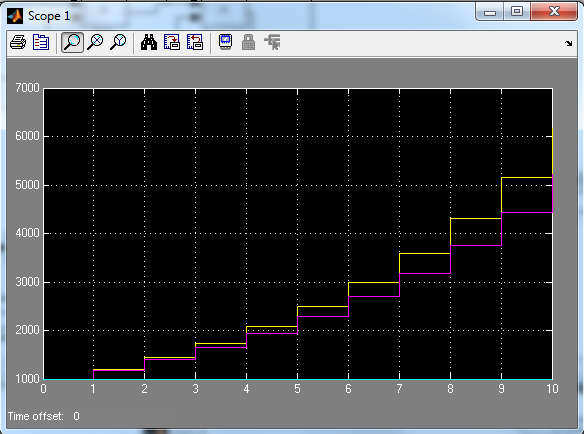Click the MATLAB logo in title bar

15,16
